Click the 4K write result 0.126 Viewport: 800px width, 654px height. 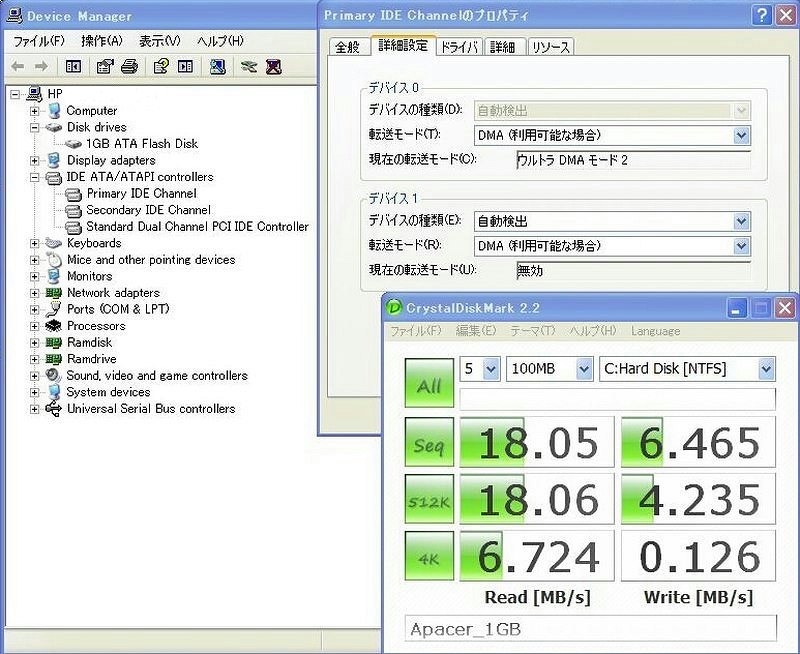pos(698,557)
